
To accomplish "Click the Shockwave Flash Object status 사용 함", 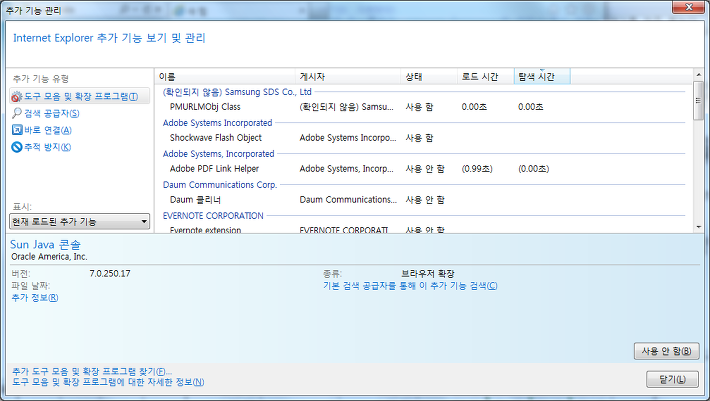I will (x=419, y=138).
